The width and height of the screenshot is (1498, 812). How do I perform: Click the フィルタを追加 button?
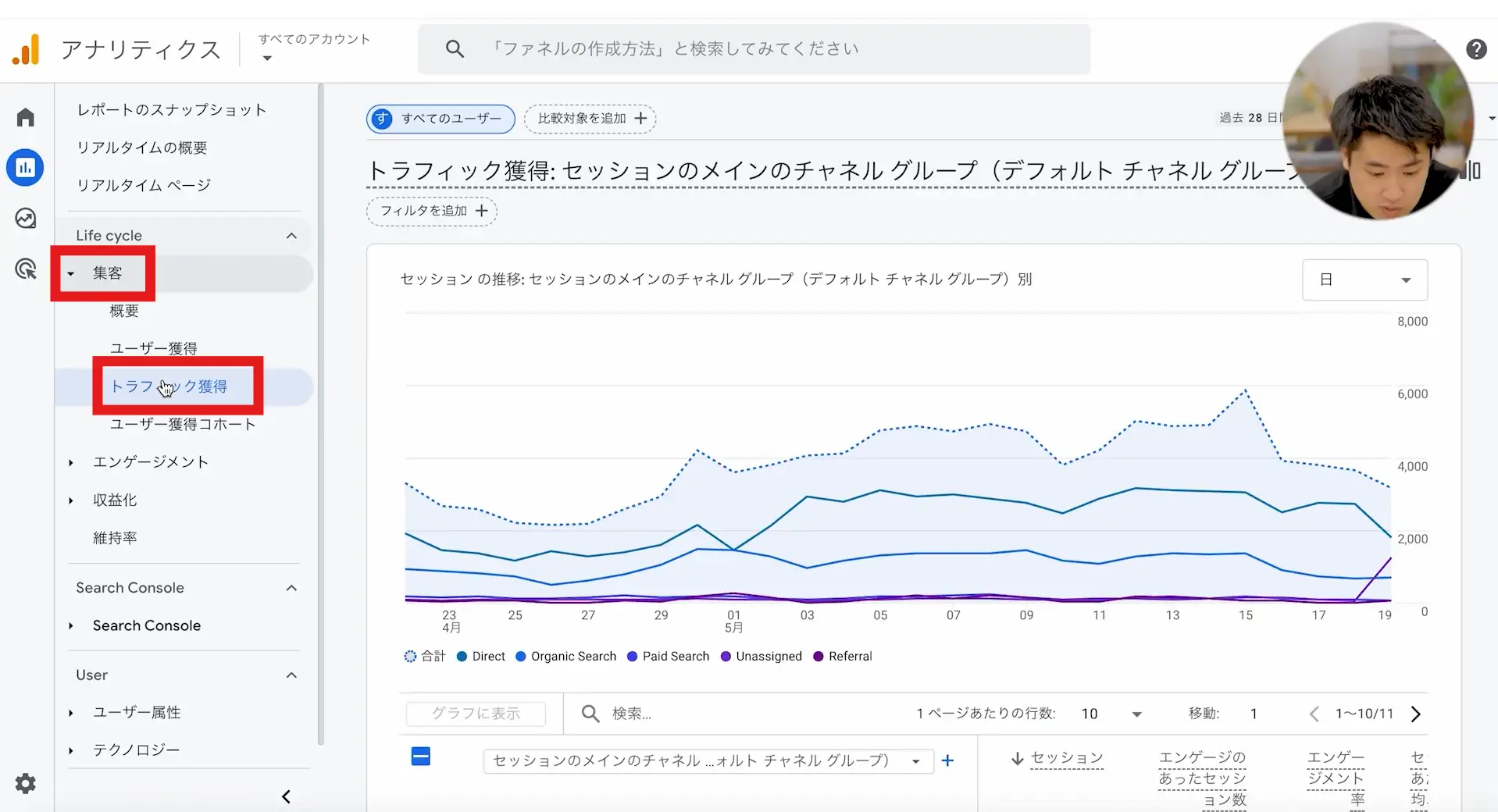432,211
